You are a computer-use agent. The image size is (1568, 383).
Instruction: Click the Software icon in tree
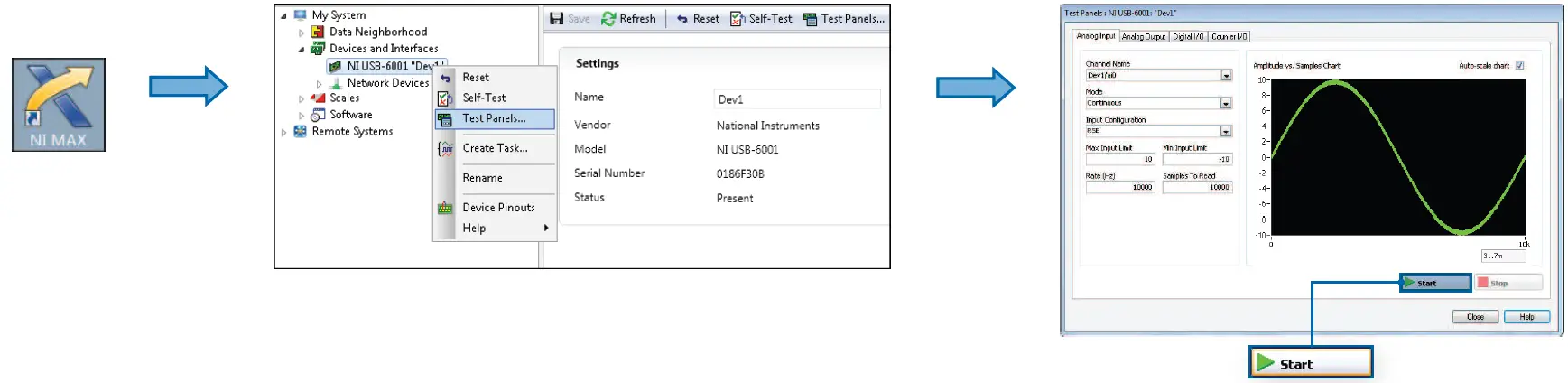pos(318,115)
